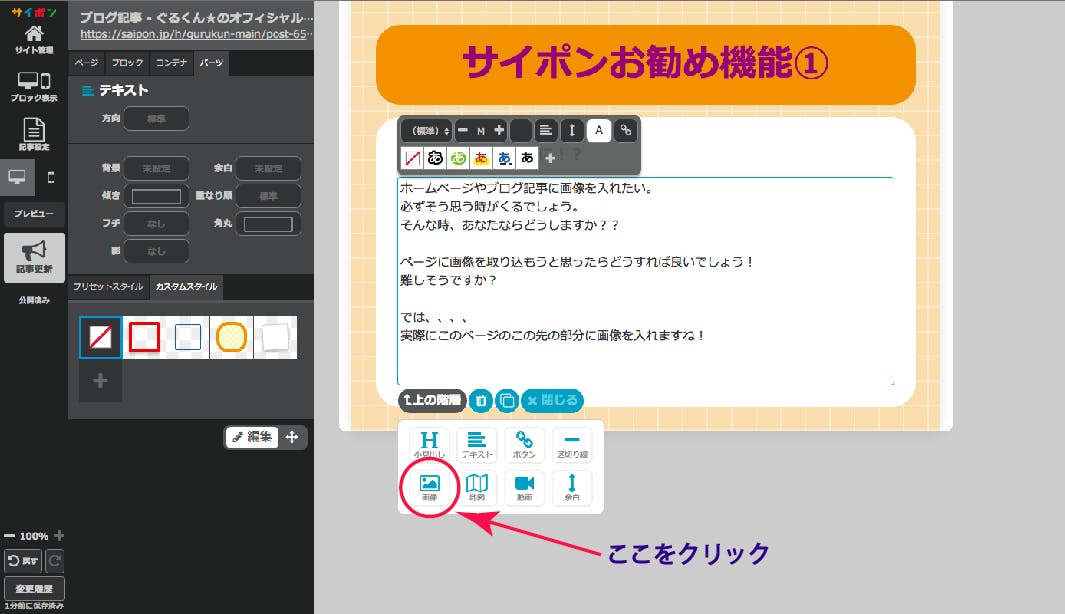Viewport: 1065px width, 614px height.
Task: Apply the plain black あ text preset
Action: pyautogui.click(x=528, y=158)
